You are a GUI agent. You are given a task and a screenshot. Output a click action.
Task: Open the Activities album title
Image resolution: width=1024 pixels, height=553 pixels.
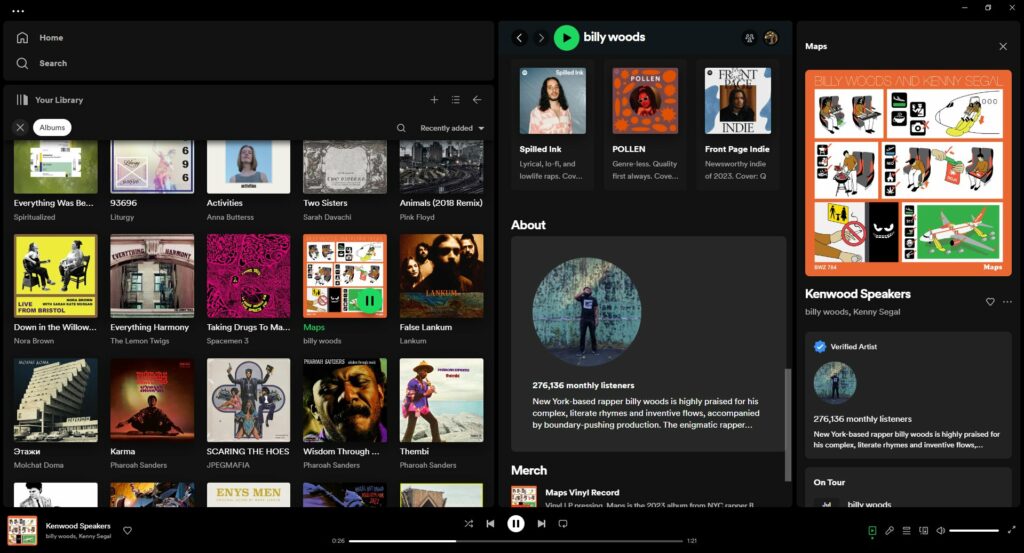point(225,203)
